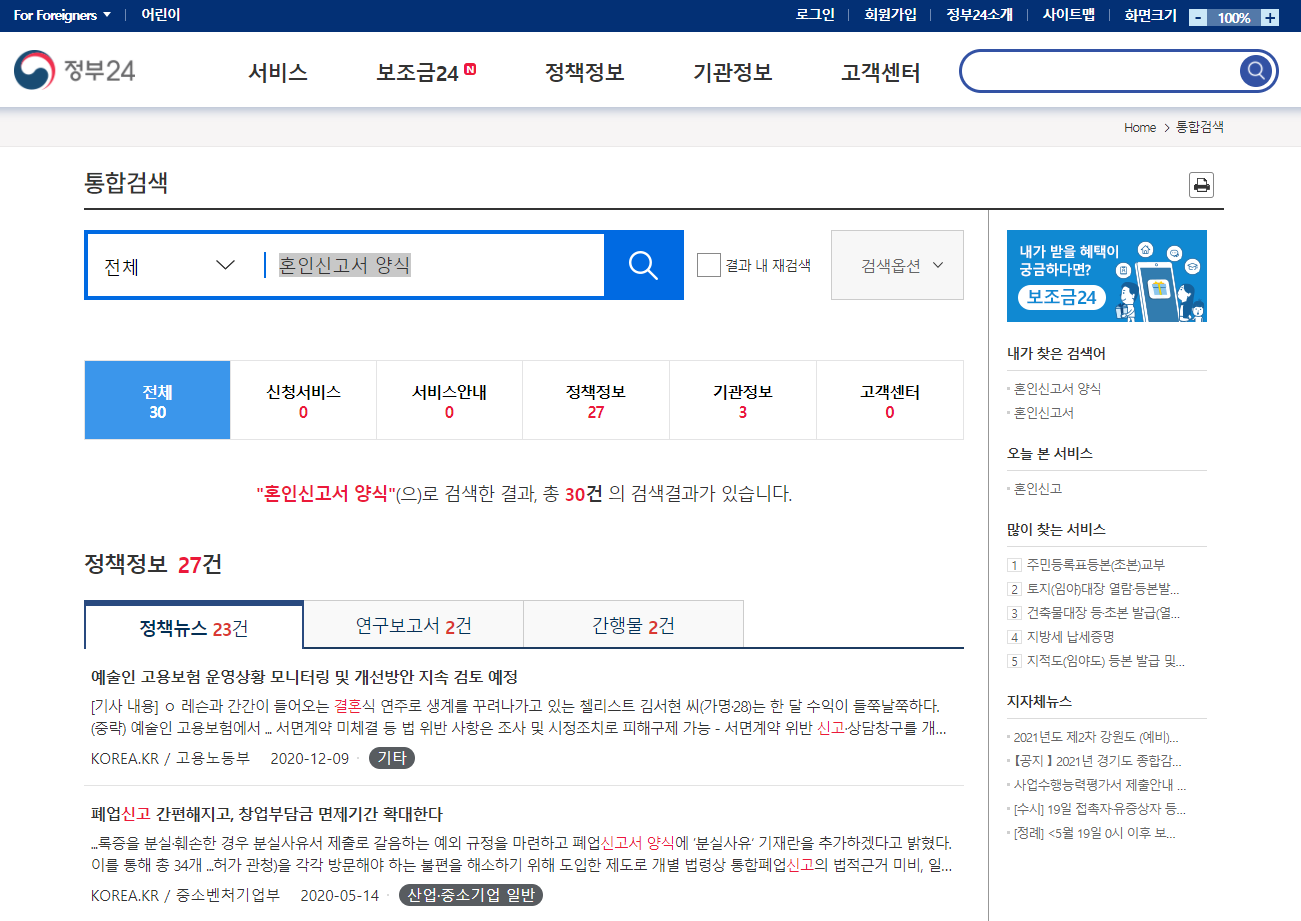
Task: Open news [수시] 19일 접촉자·유증상자
Action: click(1099, 809)
